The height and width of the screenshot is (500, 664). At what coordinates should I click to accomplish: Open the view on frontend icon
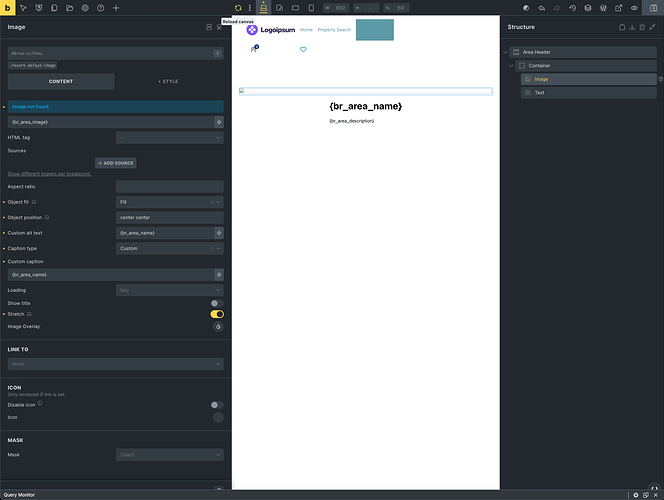point(619,8)
